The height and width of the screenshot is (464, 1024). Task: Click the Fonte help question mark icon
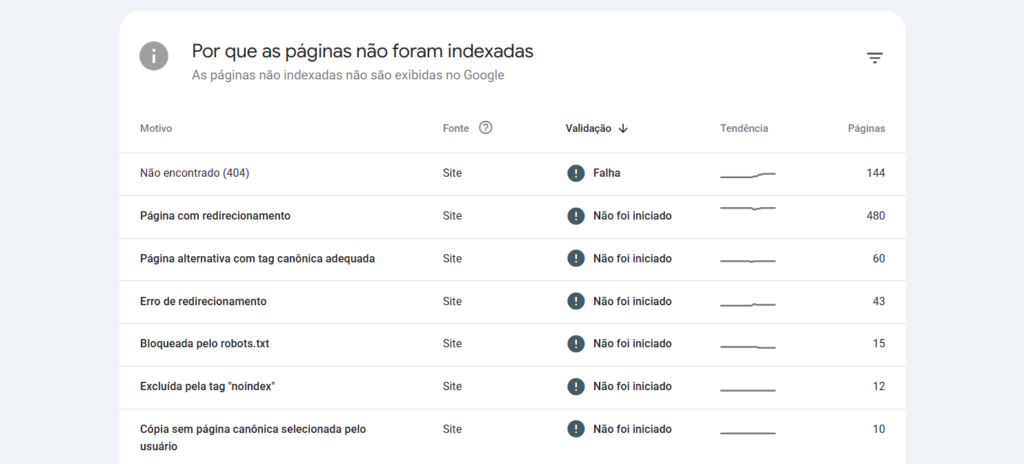tap(486, 128)
